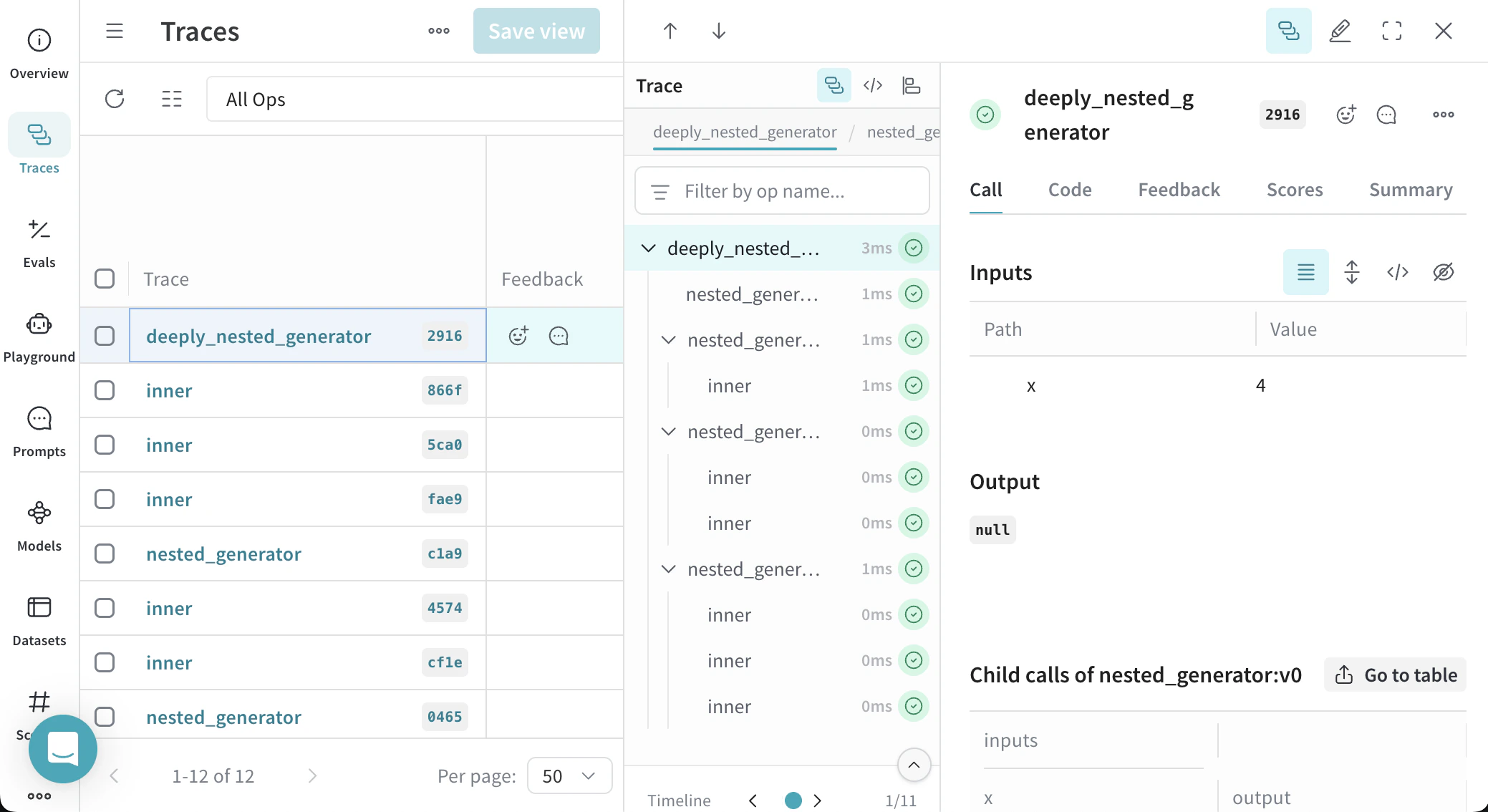
Task: Click the pencil edit icon in header
Action: pos(1340,31)
